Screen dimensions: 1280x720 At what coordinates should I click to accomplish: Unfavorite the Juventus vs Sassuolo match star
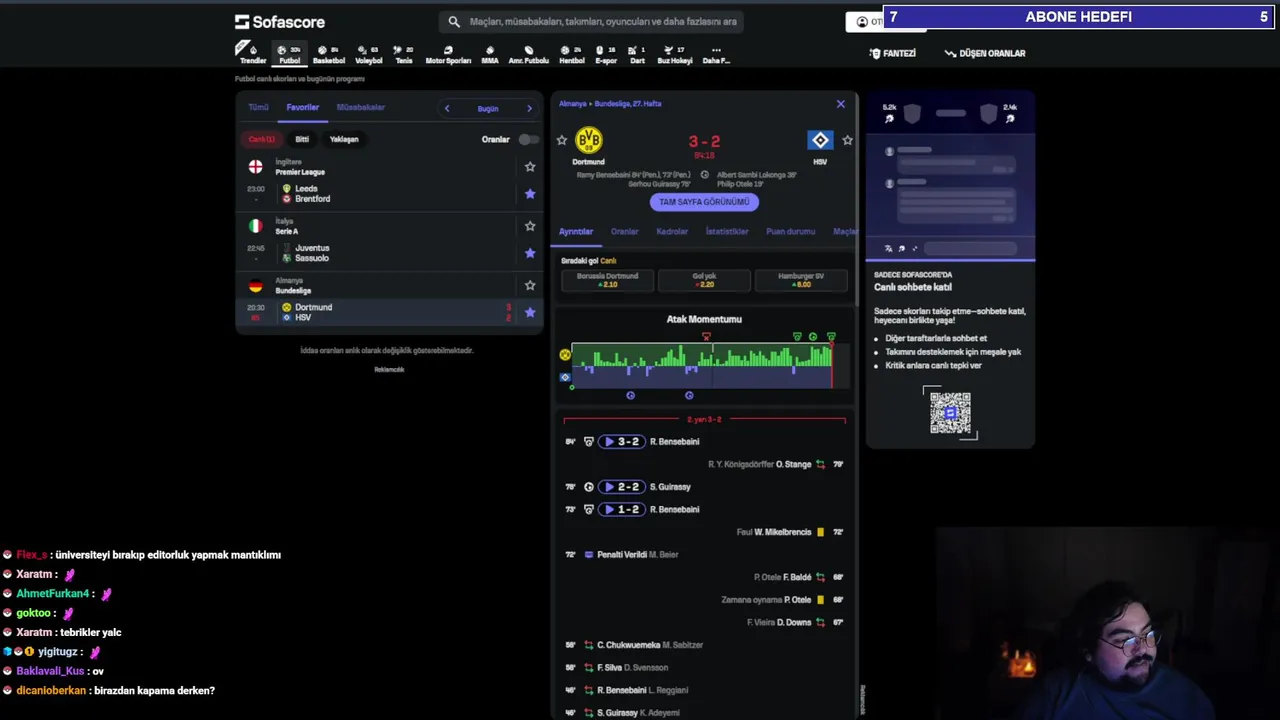[530, 253]
